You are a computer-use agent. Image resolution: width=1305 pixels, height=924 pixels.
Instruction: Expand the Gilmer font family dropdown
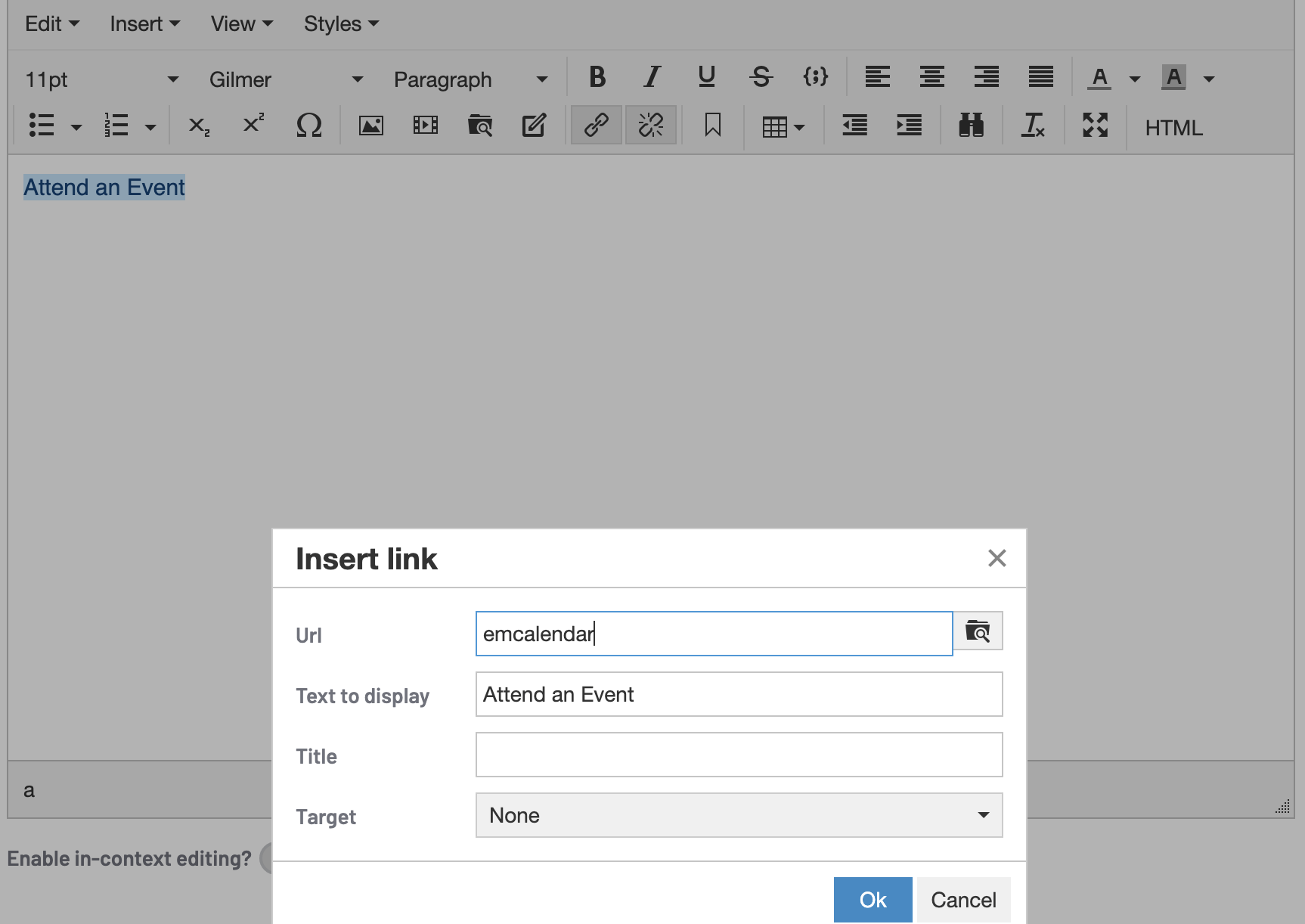[286, 79]
